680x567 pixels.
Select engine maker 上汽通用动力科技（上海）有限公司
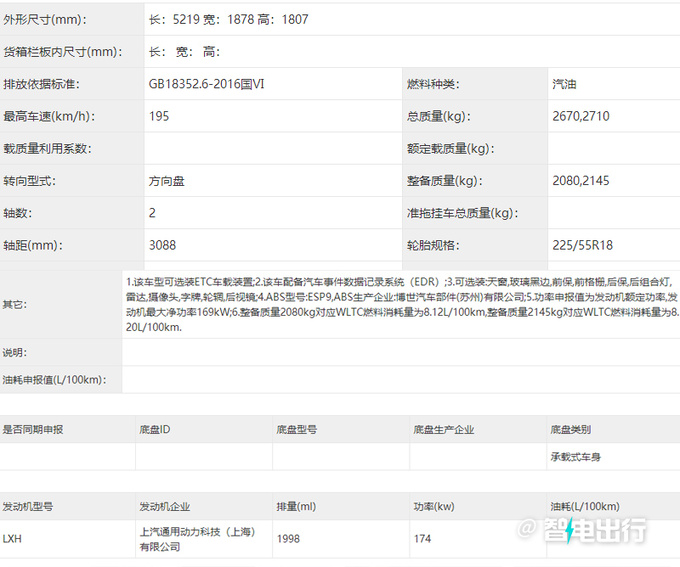click(198, 539)
